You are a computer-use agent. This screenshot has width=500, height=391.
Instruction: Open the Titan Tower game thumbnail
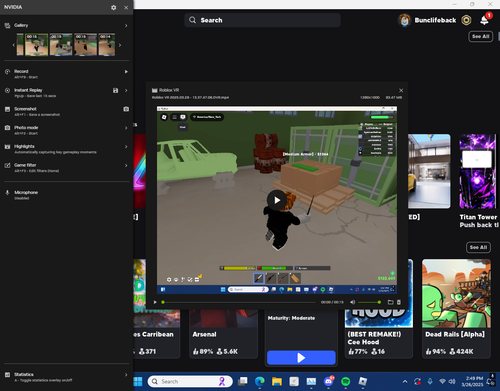point(478,171)
